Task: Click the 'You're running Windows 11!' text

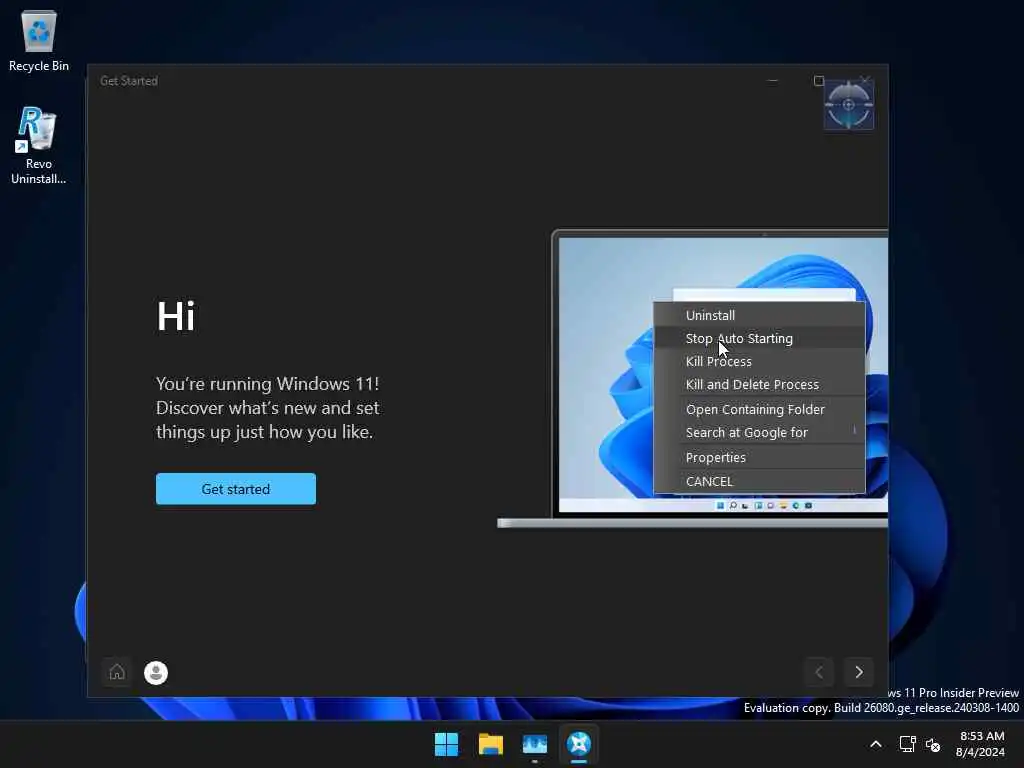Action: [x=268, y=383]
